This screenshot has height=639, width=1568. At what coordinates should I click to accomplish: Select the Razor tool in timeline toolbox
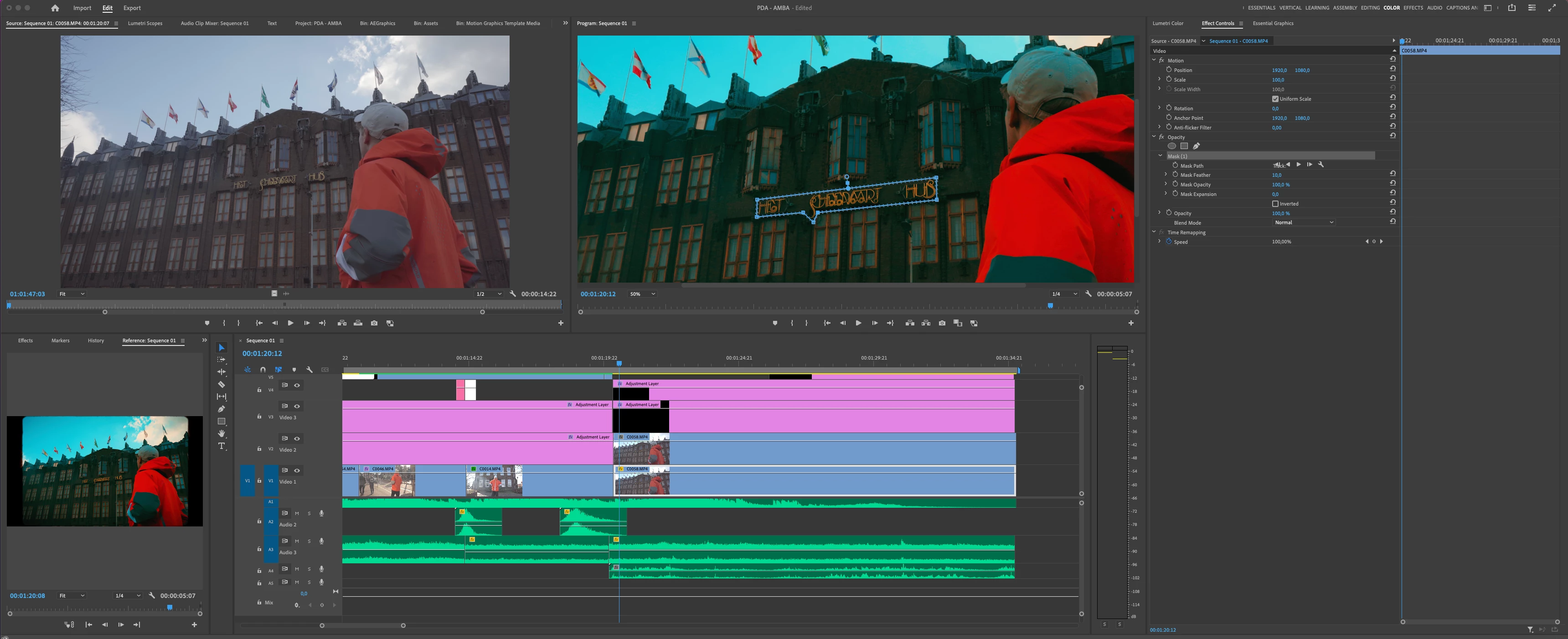tap(222, 385)
